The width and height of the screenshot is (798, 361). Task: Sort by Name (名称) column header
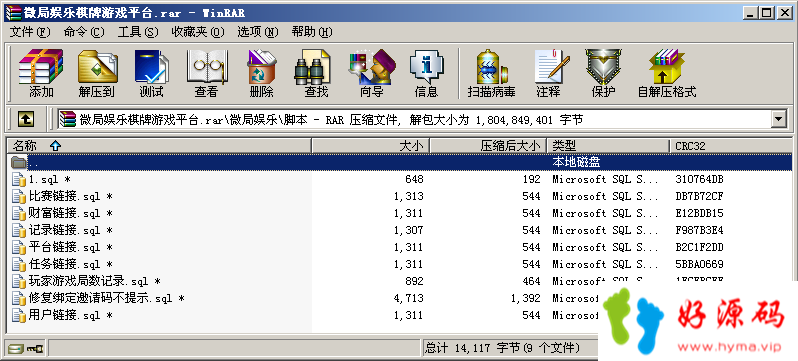pos(159,146)
